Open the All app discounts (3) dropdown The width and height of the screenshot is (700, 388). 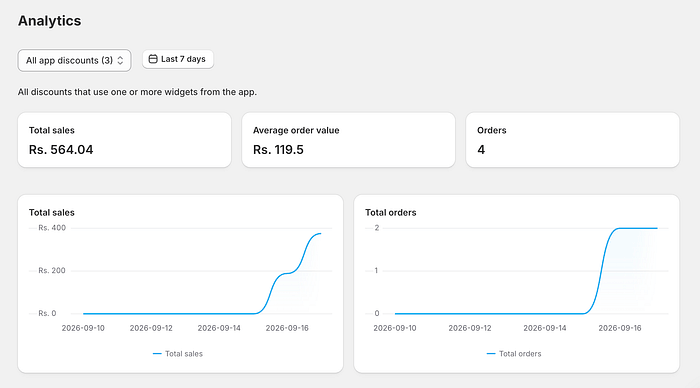click(74, 60)
